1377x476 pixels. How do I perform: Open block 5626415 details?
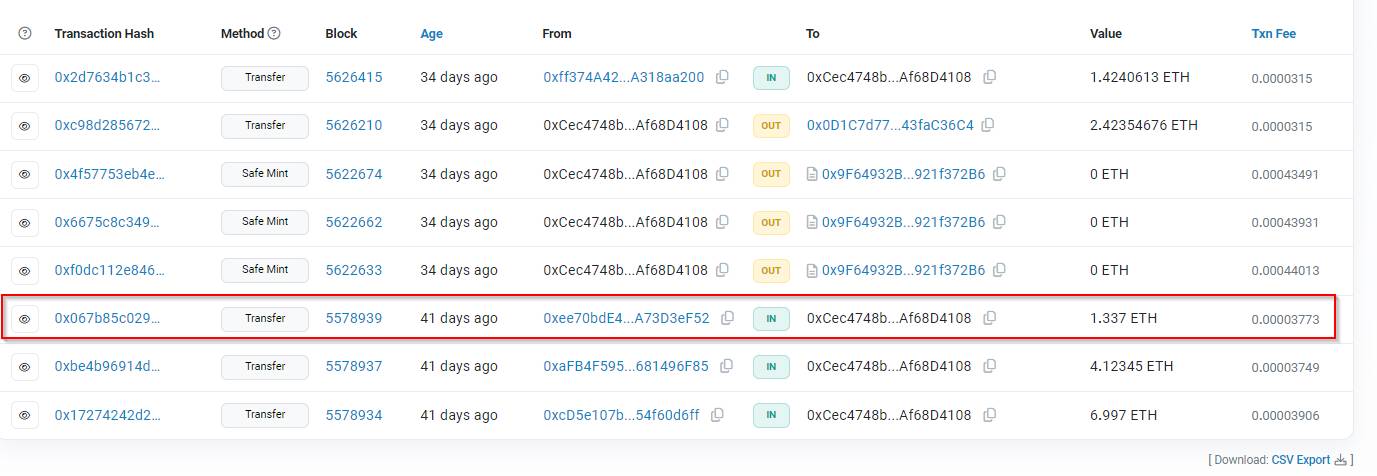click(353, 77)
